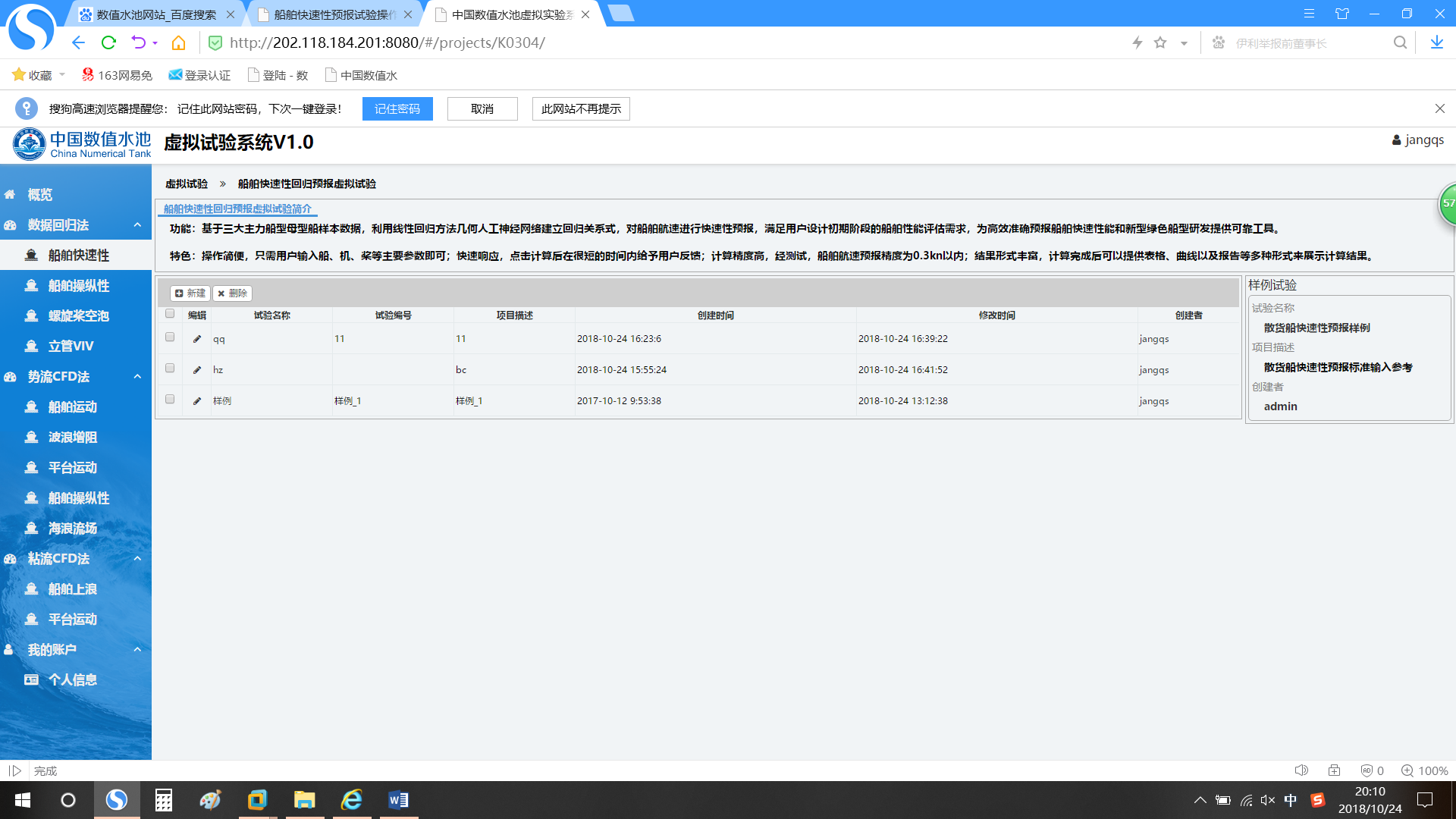
Task: Open the calculator from the taskbar
Action: pyautogui.click(x=164, y=800)
